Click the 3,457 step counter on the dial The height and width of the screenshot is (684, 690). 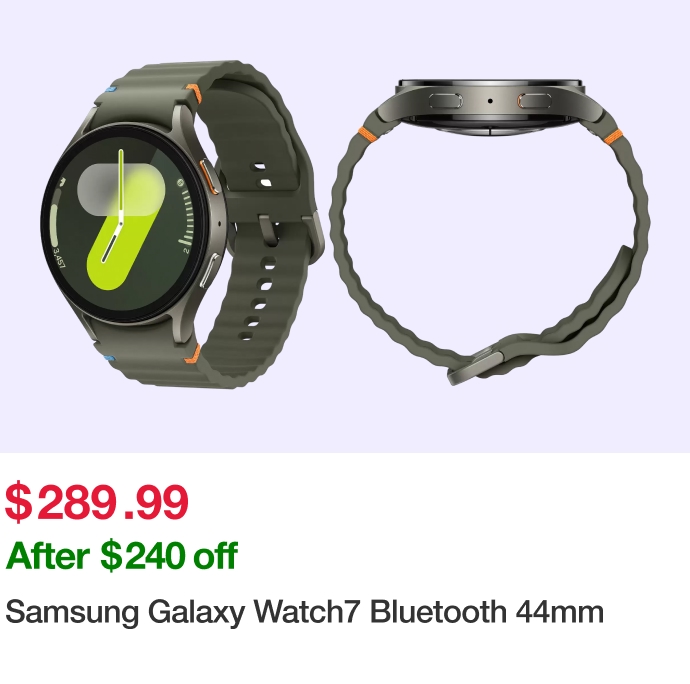pyautogui.click(x=59, y=257)
